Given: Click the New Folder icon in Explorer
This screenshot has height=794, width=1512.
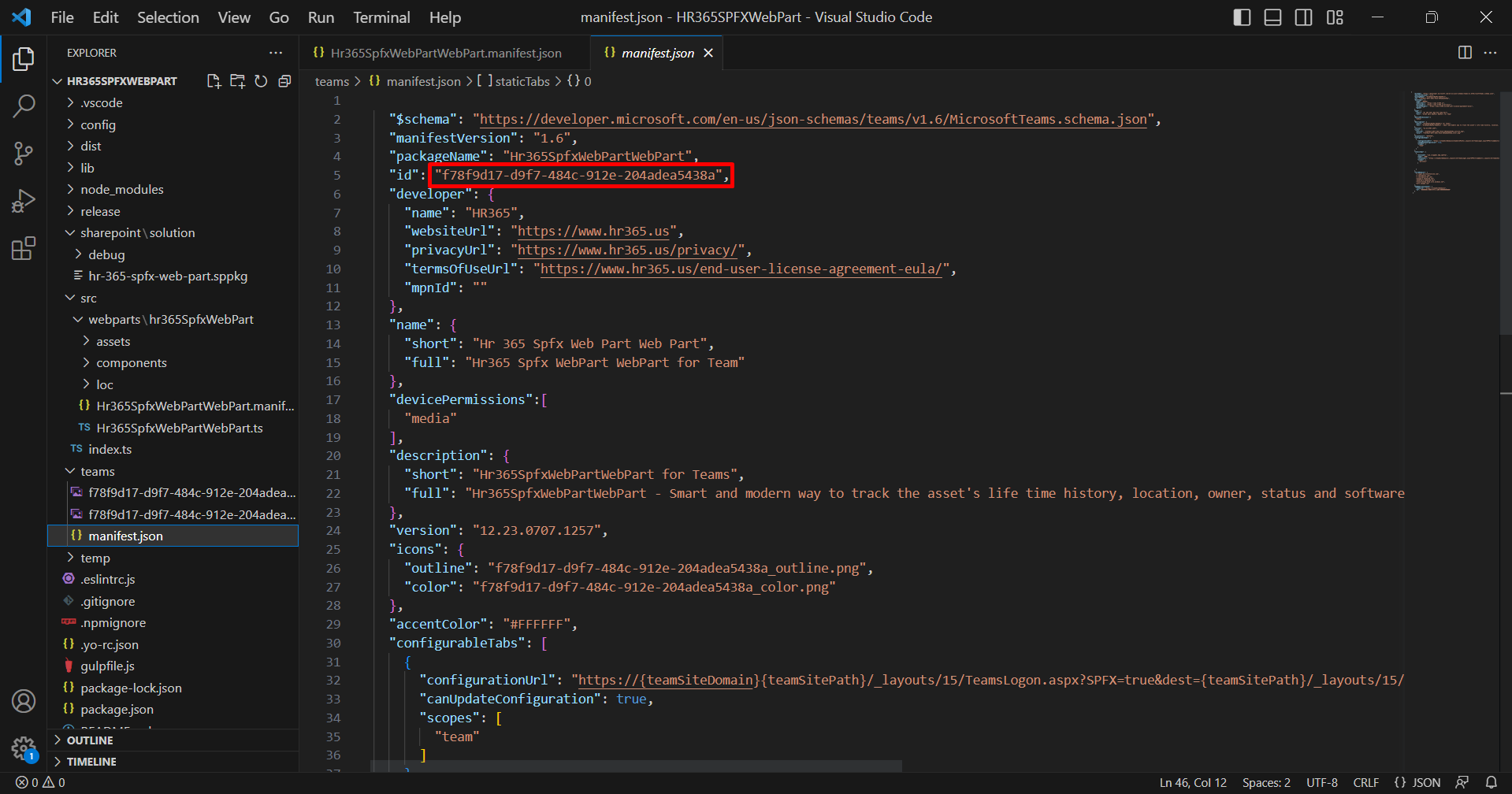Looking at the screenshot, I should pos(237,81).
